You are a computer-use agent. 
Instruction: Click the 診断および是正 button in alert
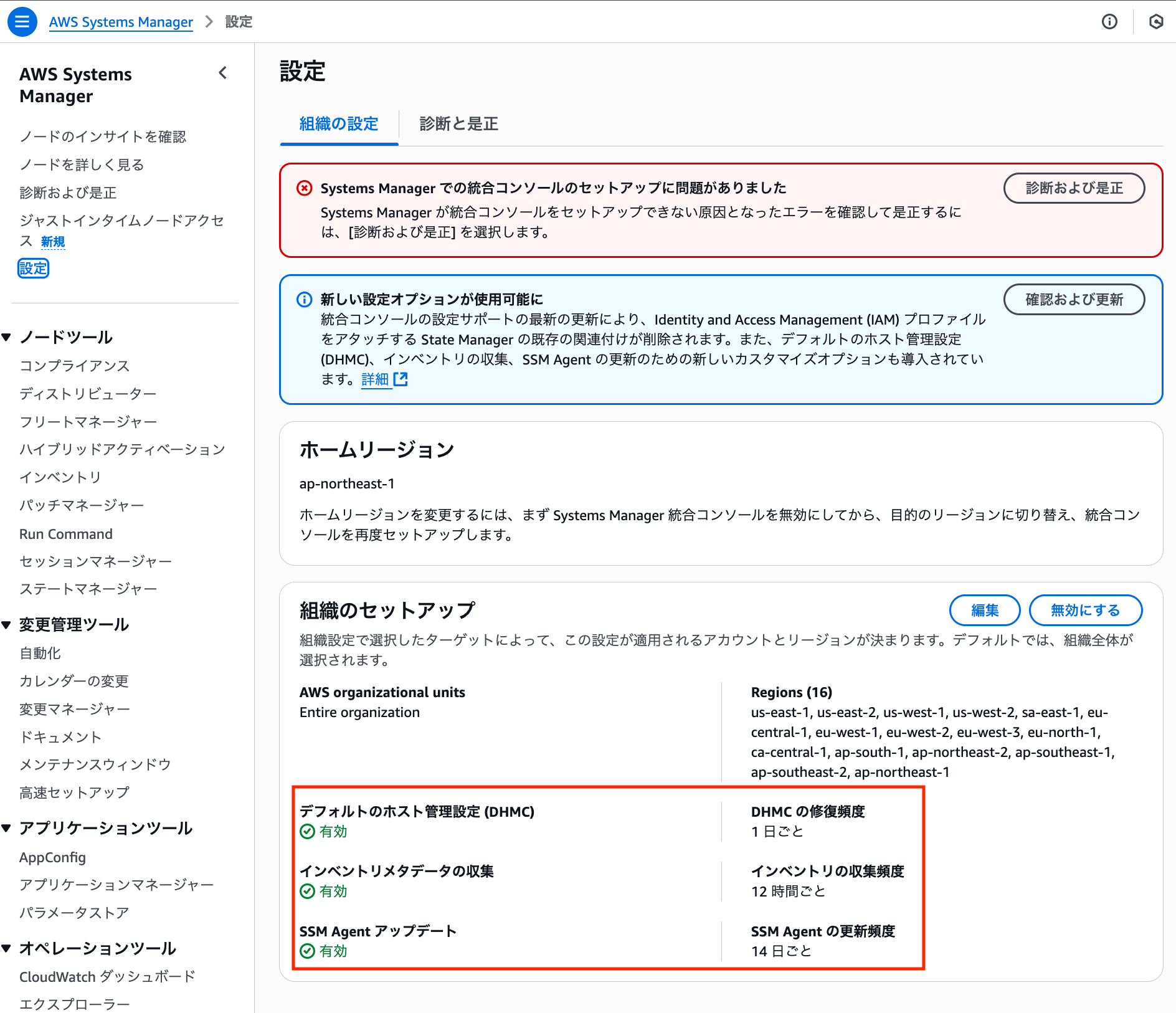click(1074, 188)
